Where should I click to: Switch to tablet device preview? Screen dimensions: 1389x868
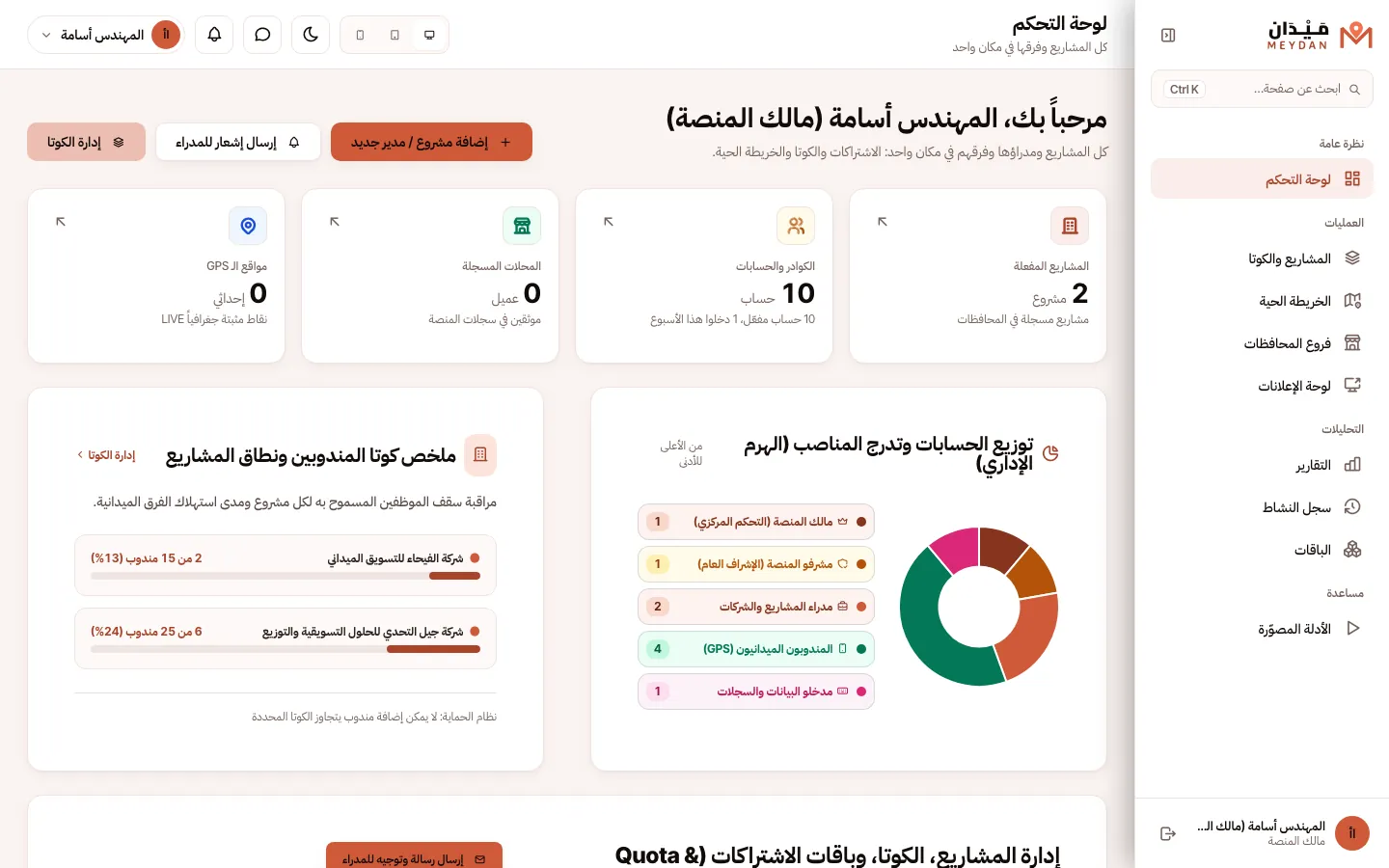coord(395,35)
